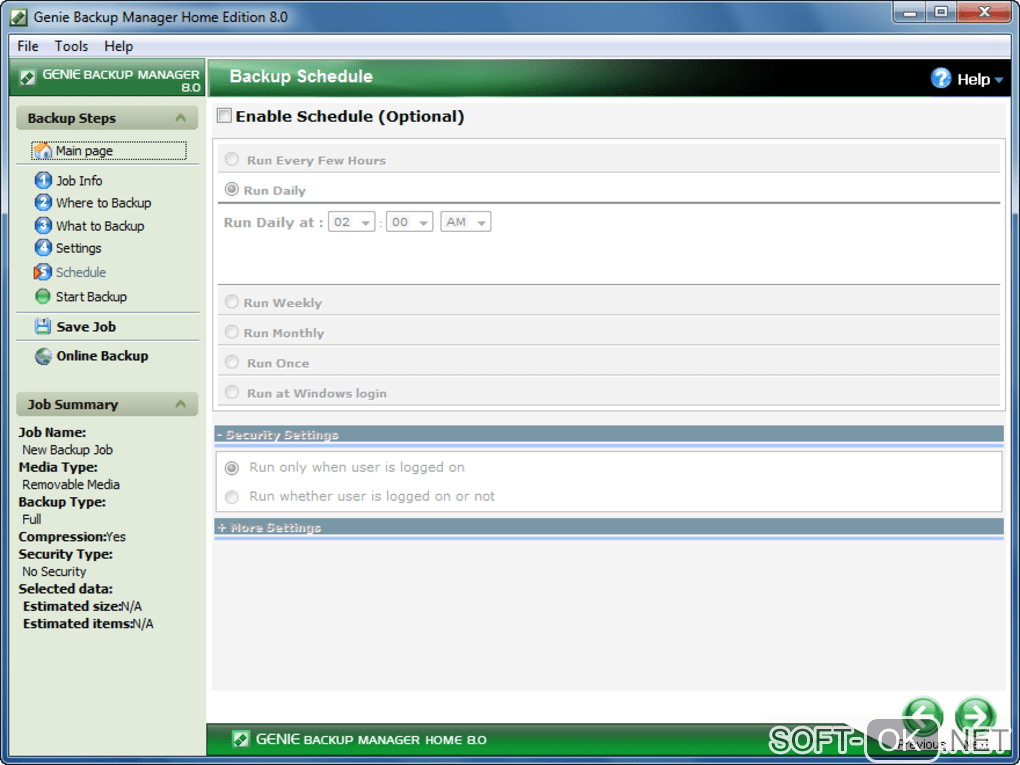Click the Schedule step text
1020x765 pixels.
(x=81, y=272)
